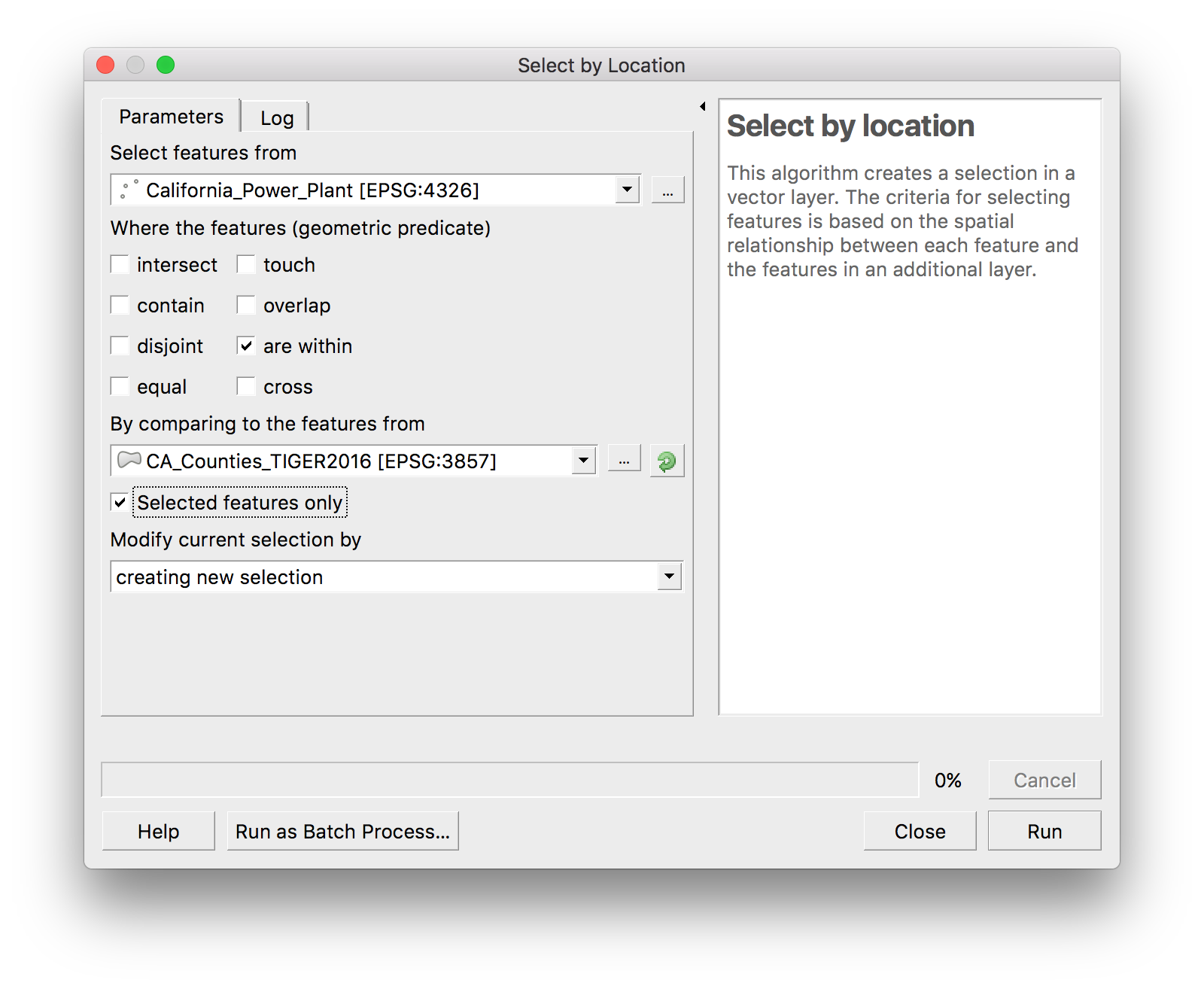Click the 0% progress label
1204x989 pixels.
click(x=947, y=781)
